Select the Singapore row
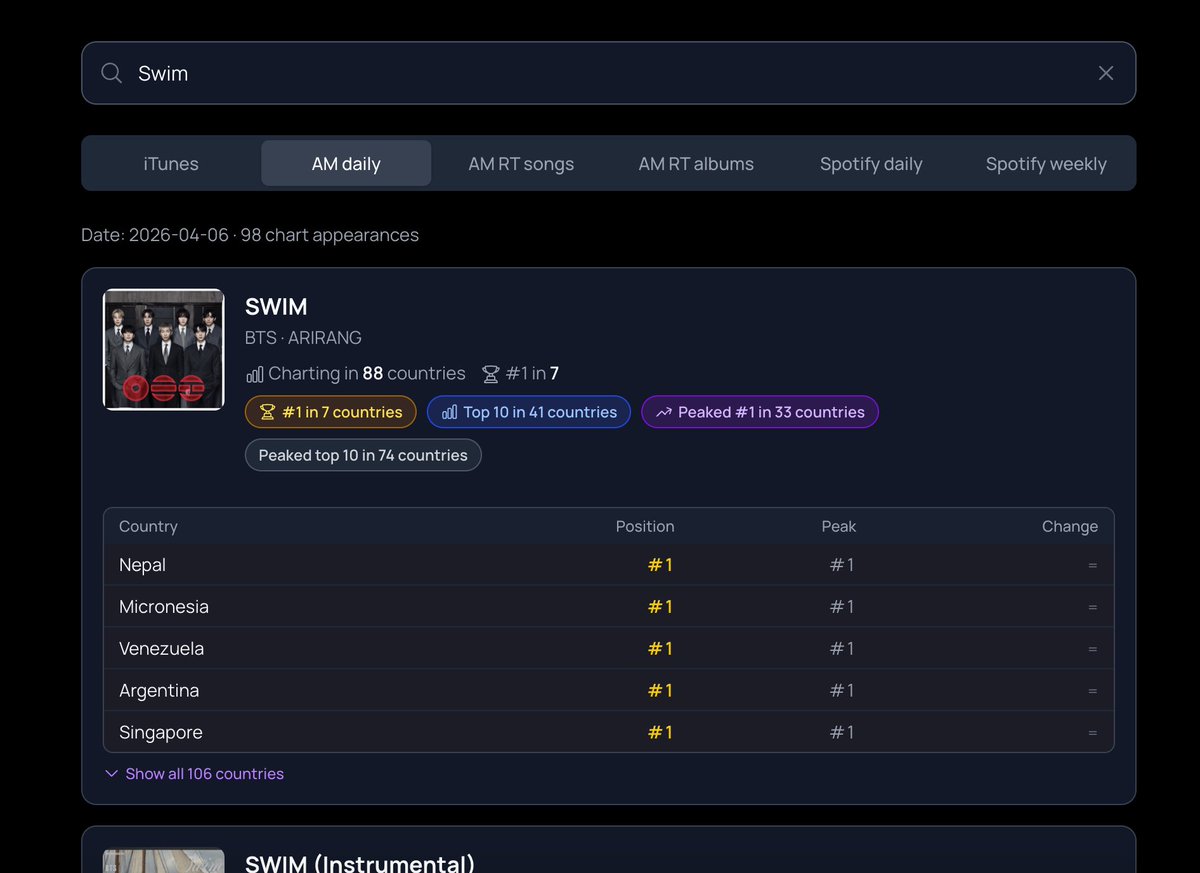The height and width of the screenshot is (873, 1200). [x=609, y=732]
